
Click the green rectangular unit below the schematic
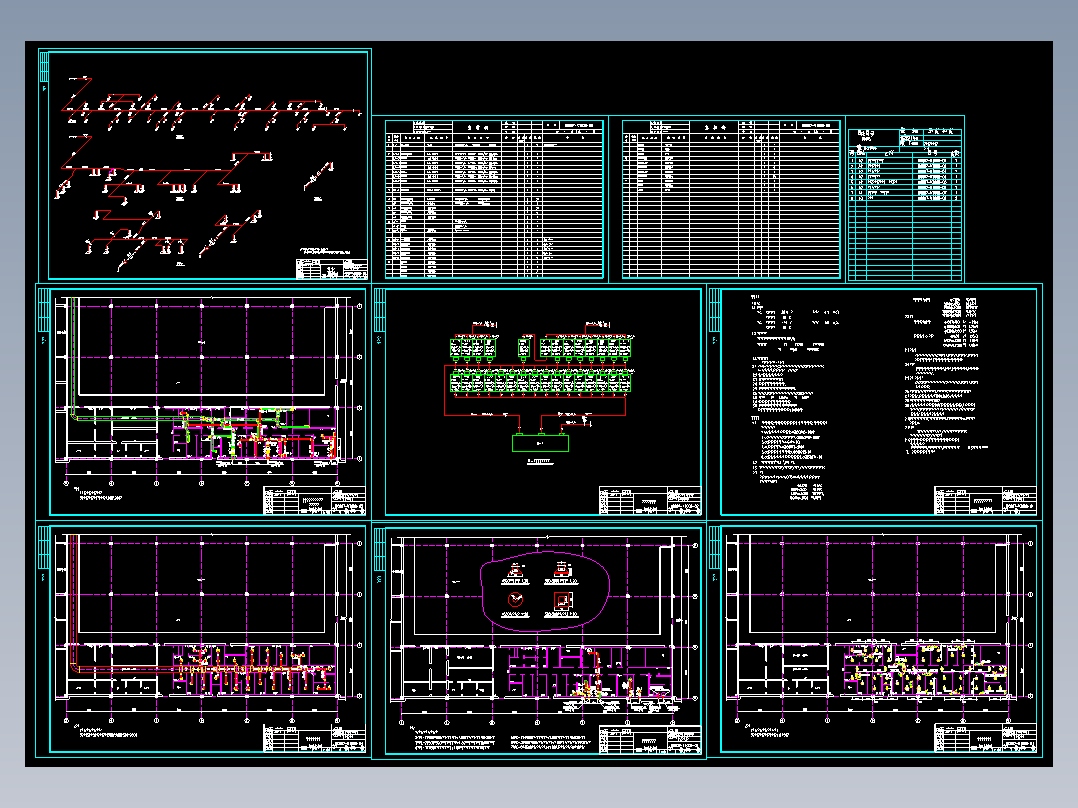coord(540,444)
